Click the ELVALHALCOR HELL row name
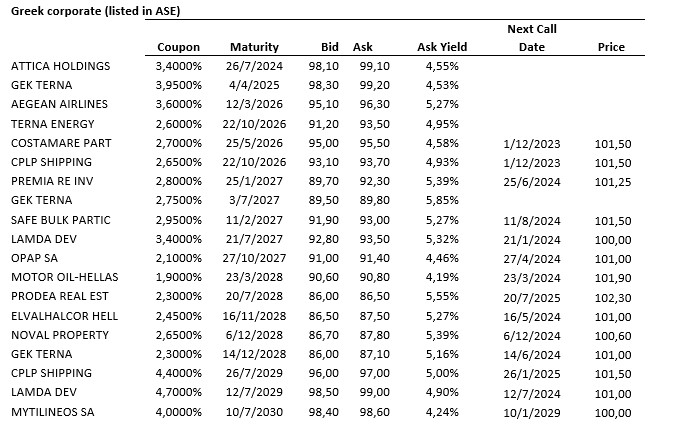 pyautogui.click(x=62, y=315)
